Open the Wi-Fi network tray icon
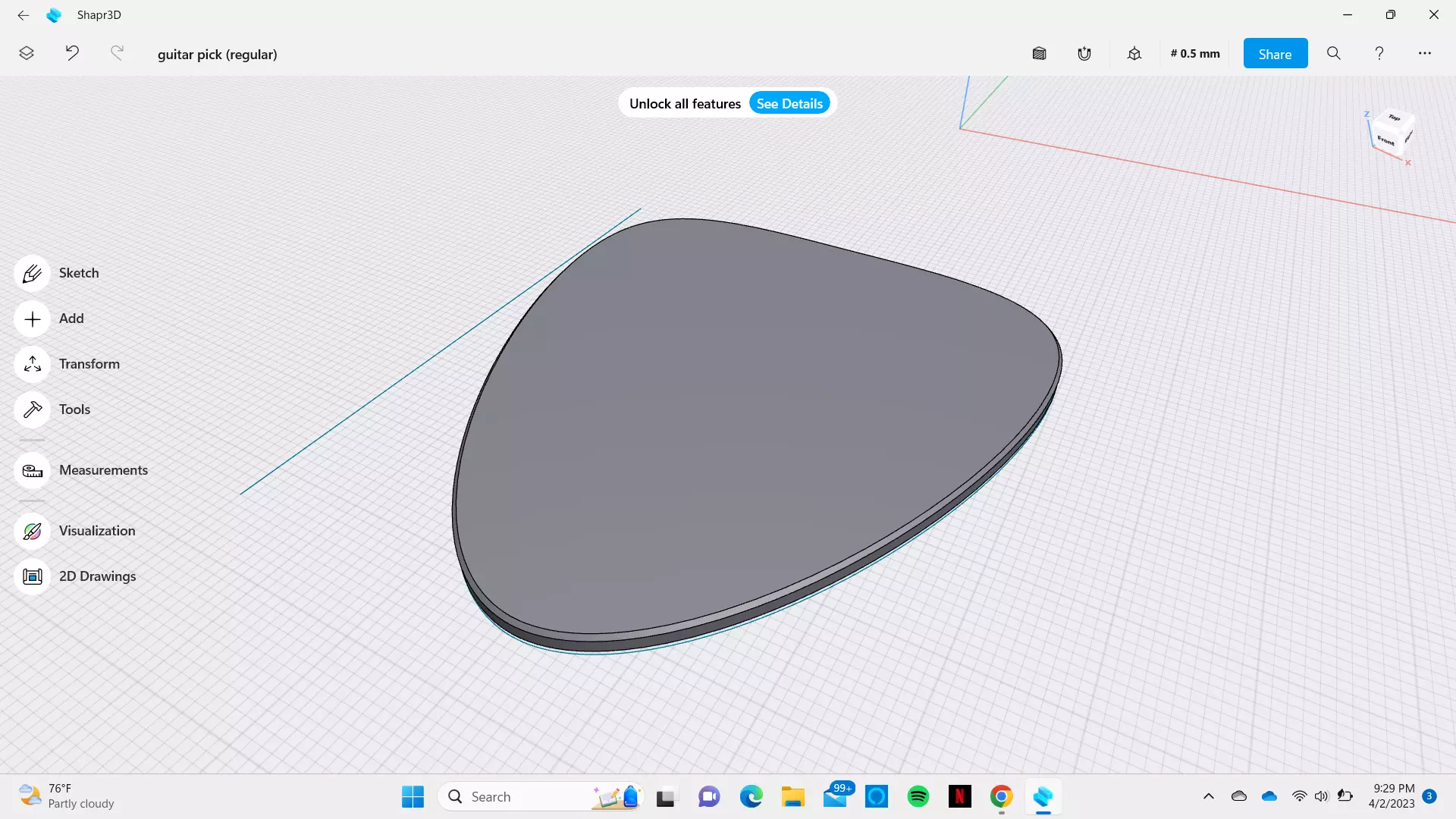This screenshot has height=819, width=1456. pyautogui.click(x=1299, y=796)
